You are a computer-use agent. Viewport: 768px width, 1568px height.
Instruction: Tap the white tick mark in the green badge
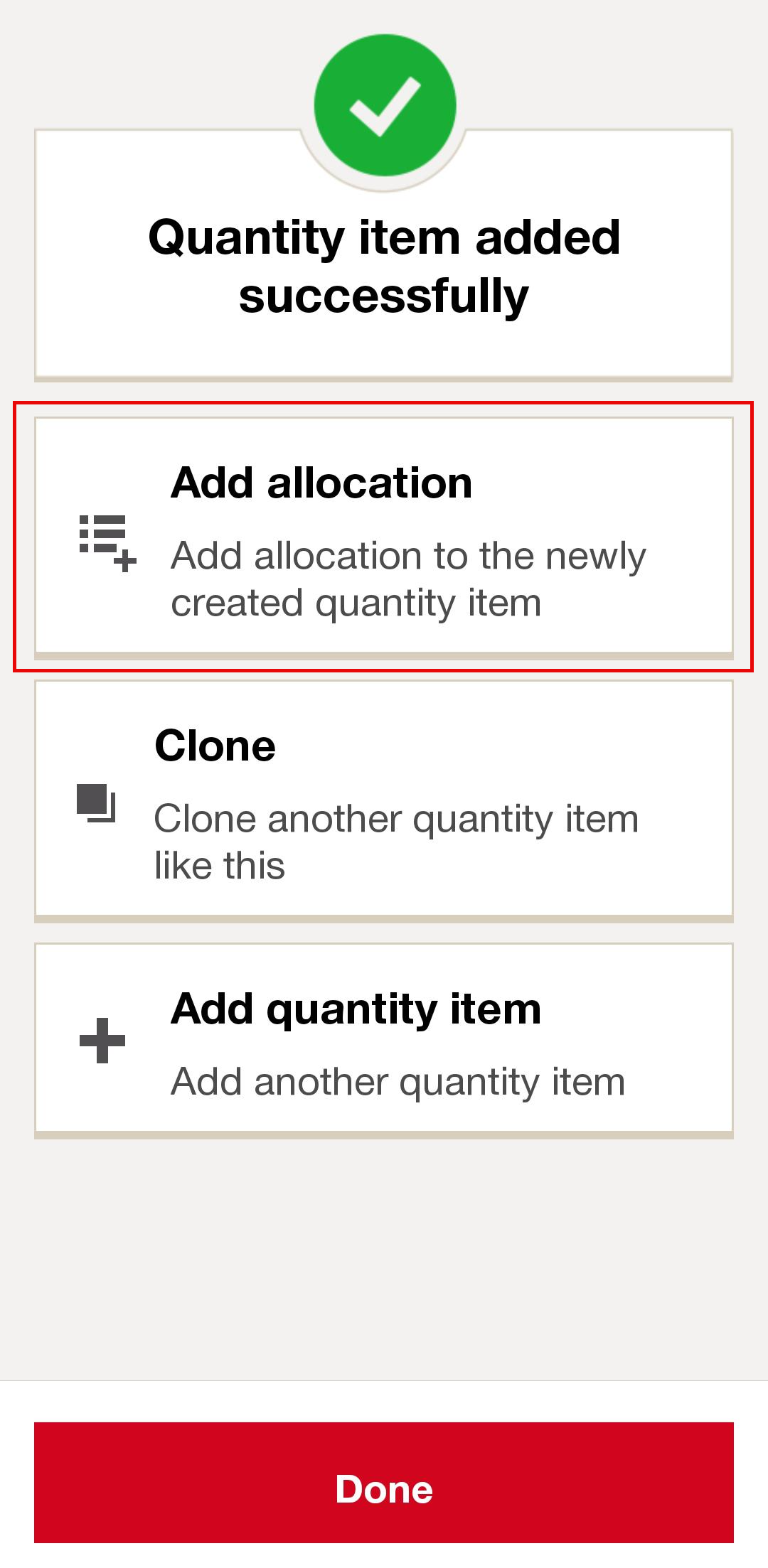pyautogui.click(x=385, y=107)
